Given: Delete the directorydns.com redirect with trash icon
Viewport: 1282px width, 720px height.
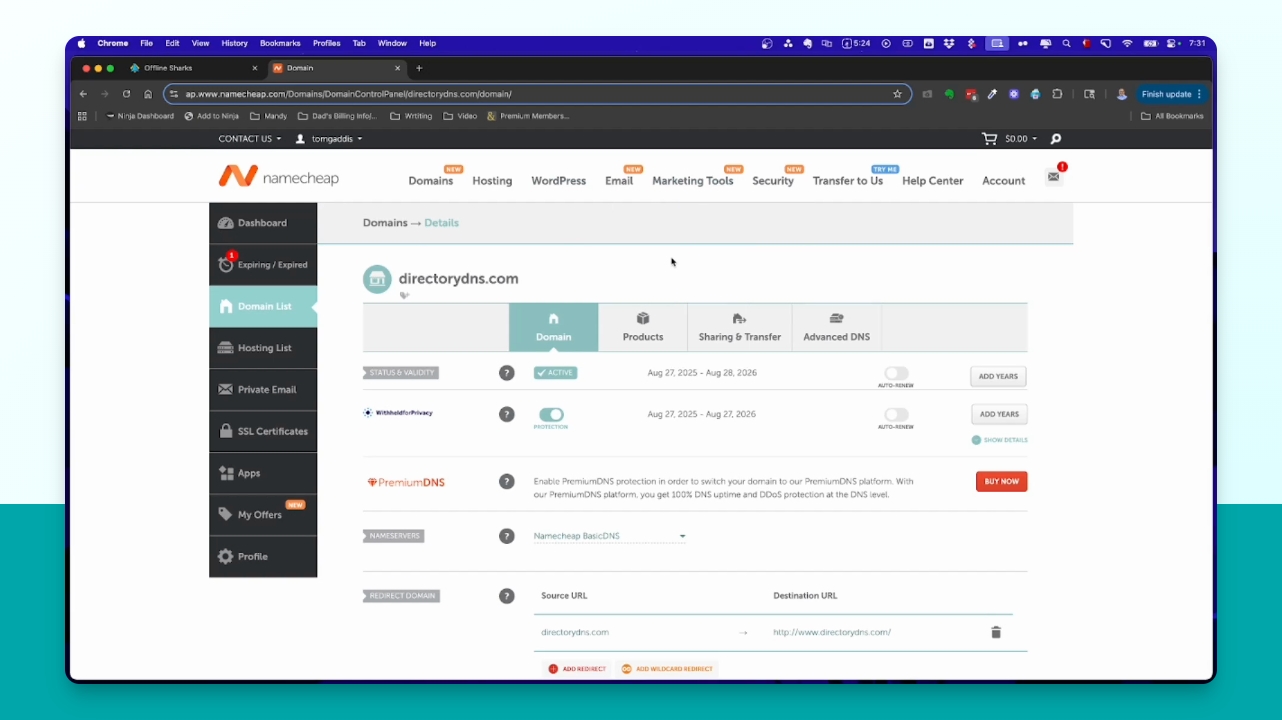Looking at the screenshot, I should pos(996,632).
